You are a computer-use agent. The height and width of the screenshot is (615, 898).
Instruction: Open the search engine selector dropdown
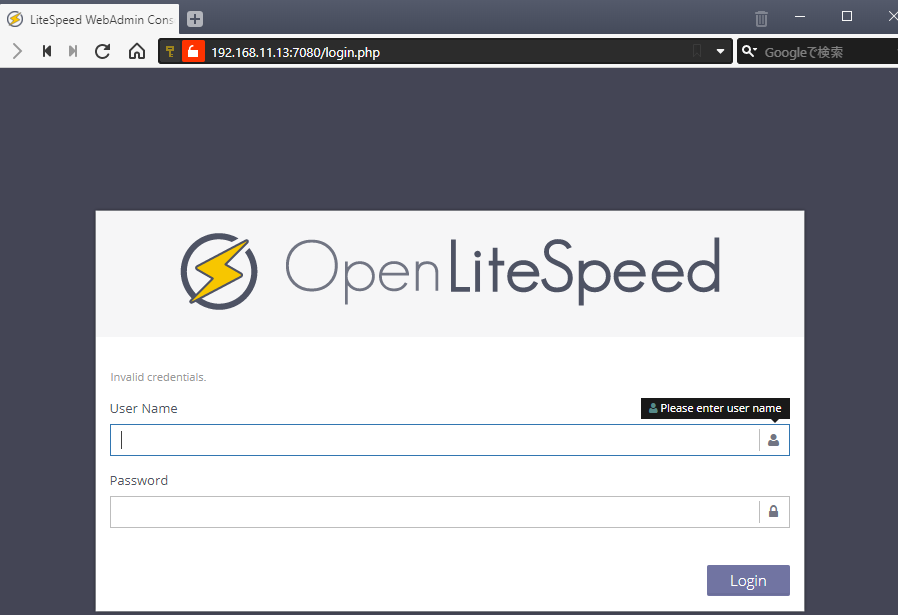[x=749, y=52]
